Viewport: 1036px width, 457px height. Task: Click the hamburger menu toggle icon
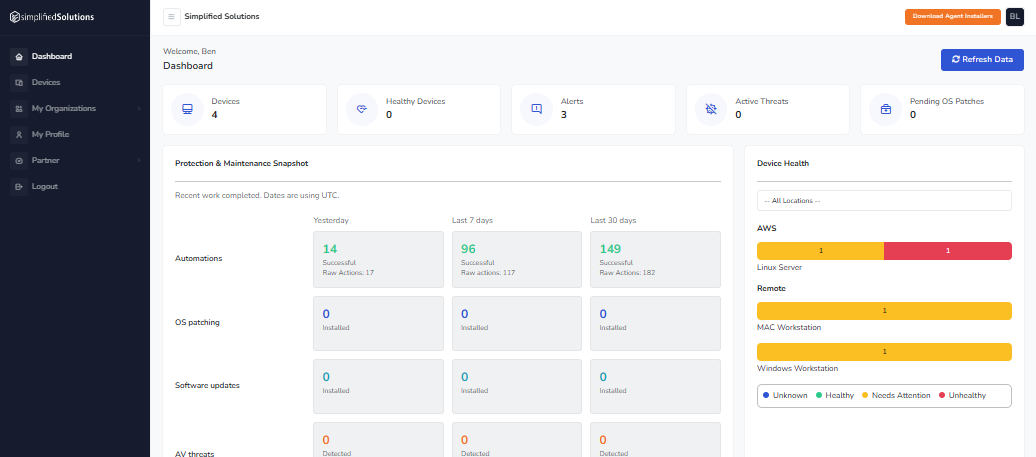[172, 17]
